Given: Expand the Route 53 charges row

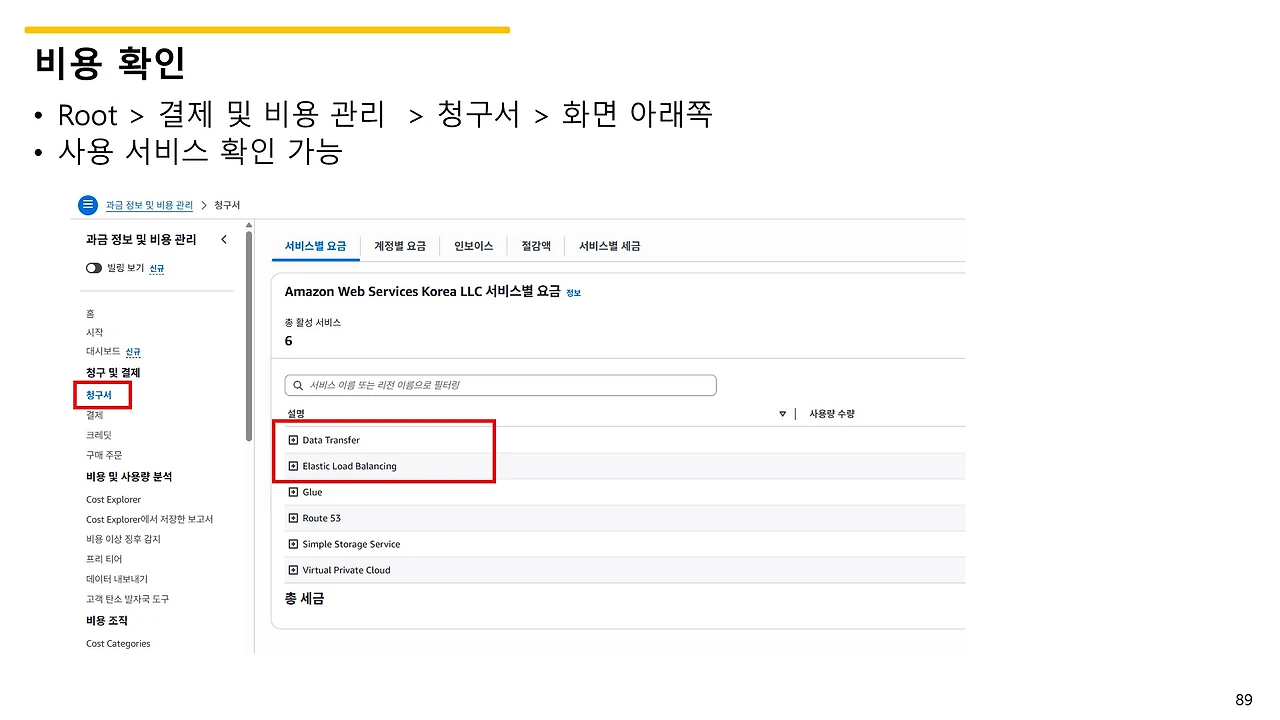Looking at the screenshot, I should tap(292, 517).
